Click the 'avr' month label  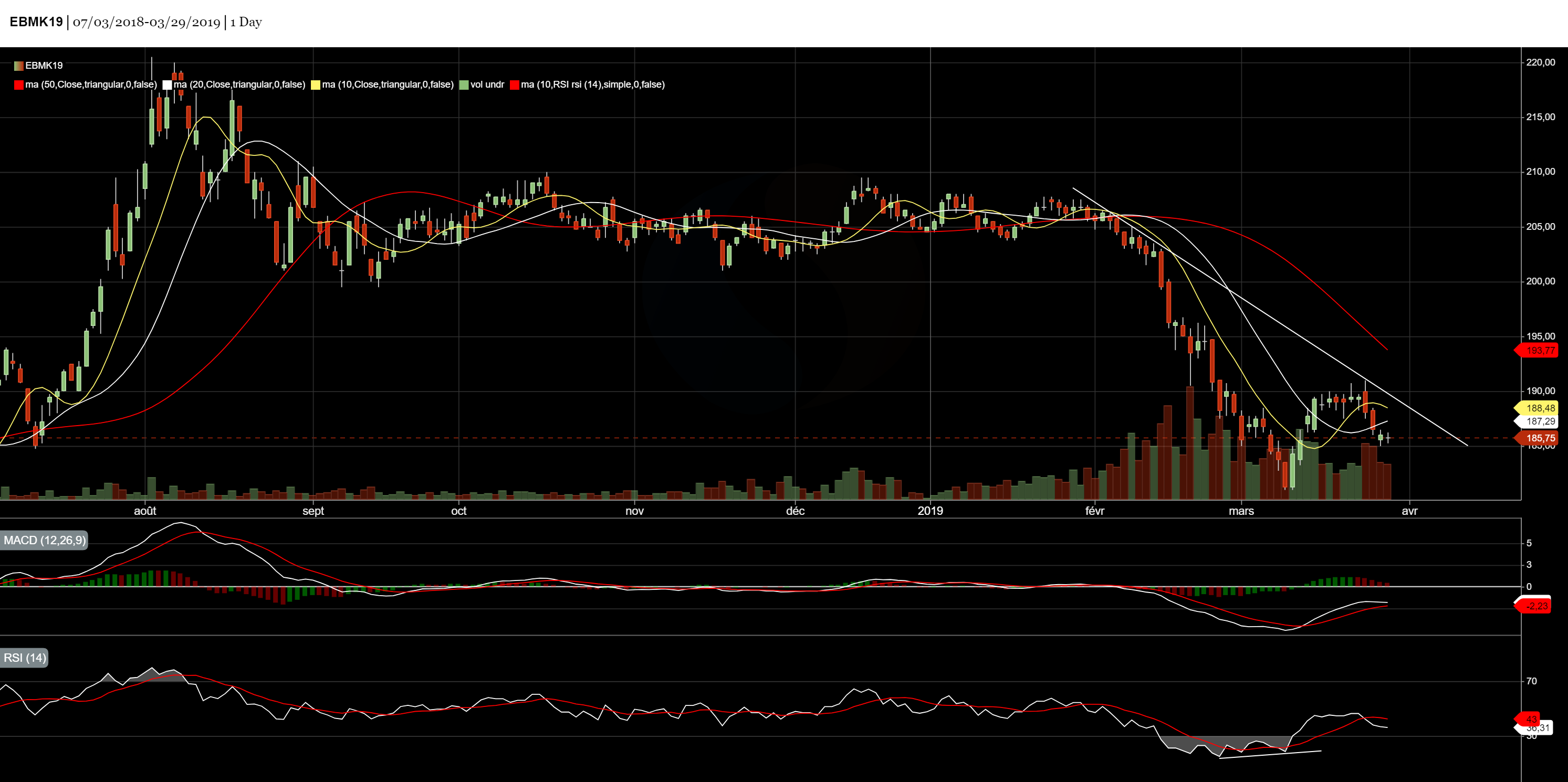click(1410, 511)
